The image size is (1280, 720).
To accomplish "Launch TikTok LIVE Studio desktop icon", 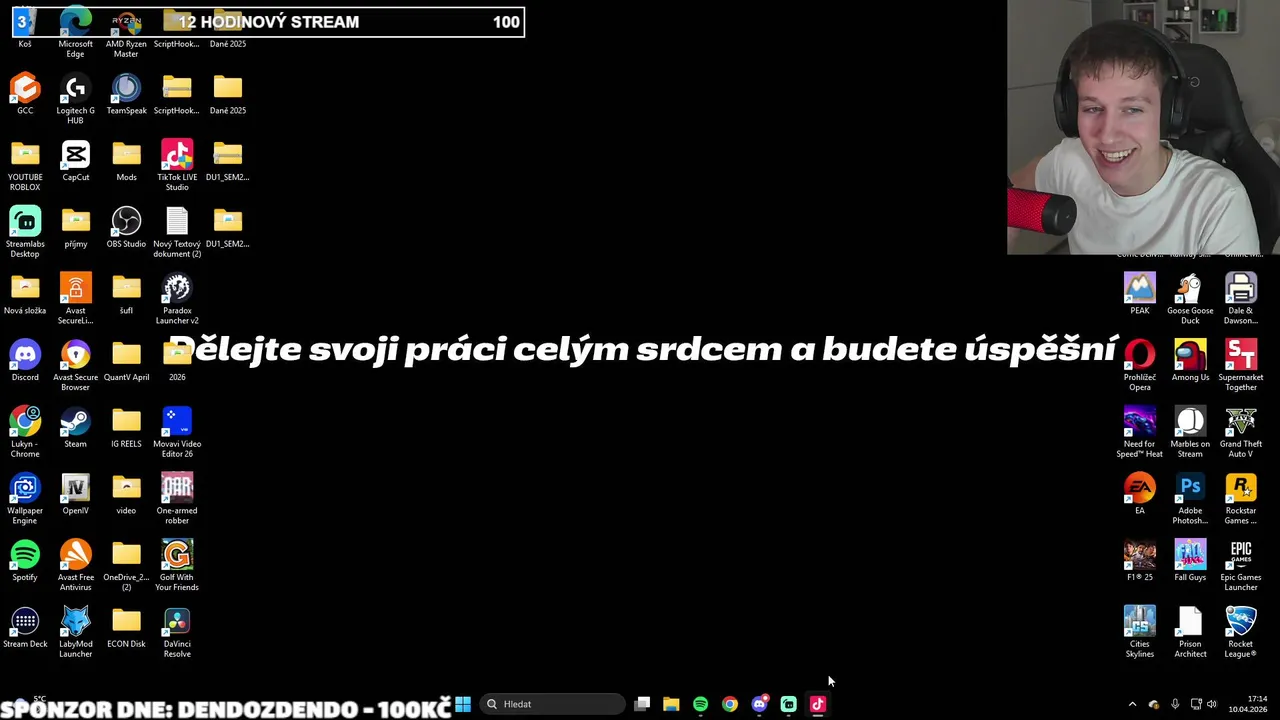I will click(177, 165).
